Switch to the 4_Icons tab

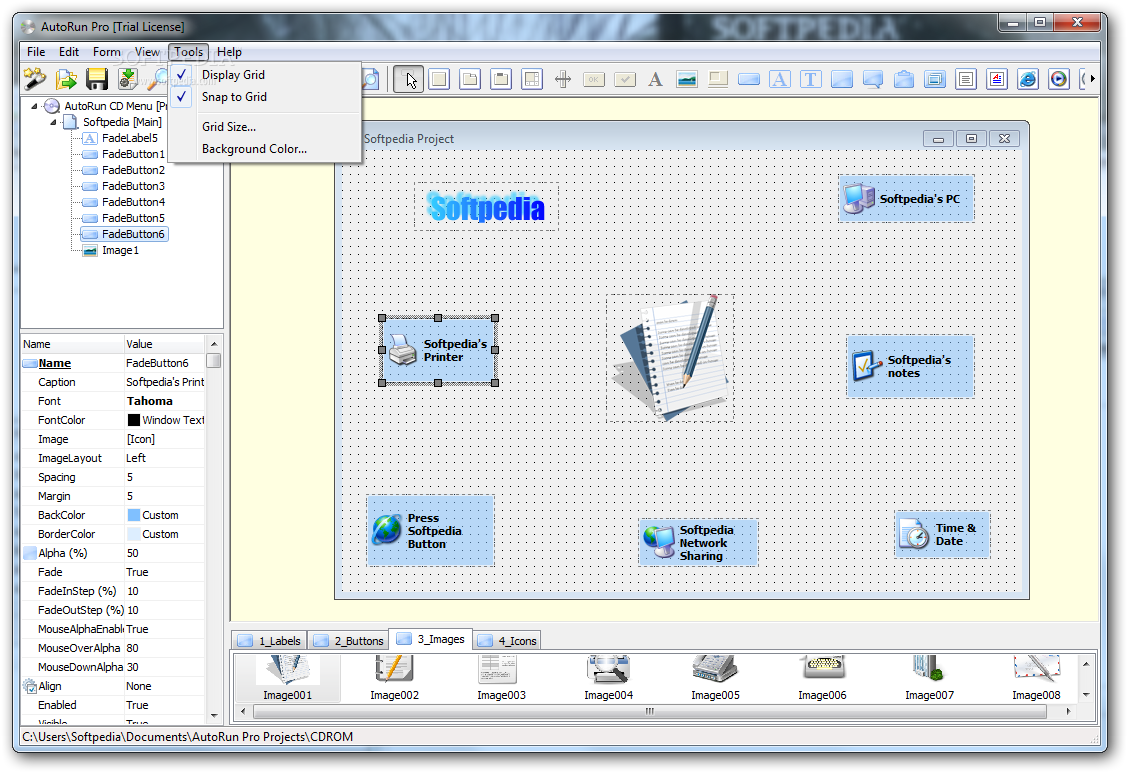(x=509, y=641)
